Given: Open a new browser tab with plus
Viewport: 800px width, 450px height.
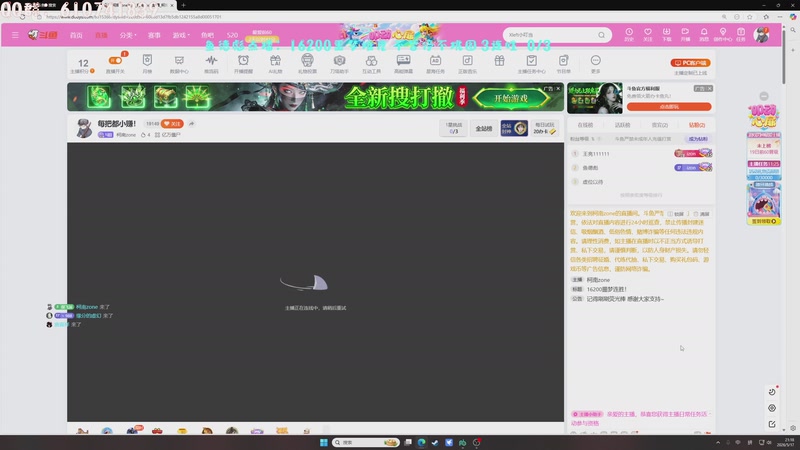Looking at the screenshot, I should 183,5.
